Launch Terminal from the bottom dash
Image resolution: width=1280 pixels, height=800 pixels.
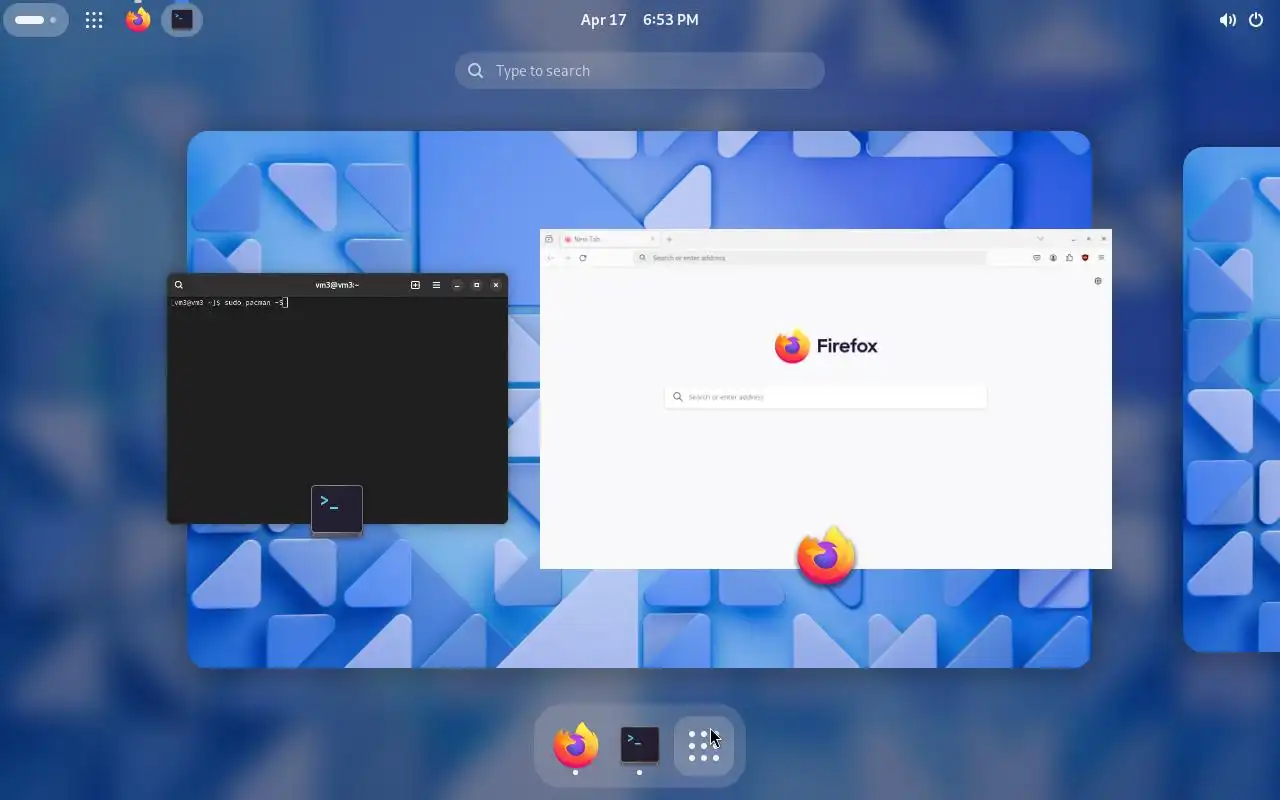pos(640,745)
